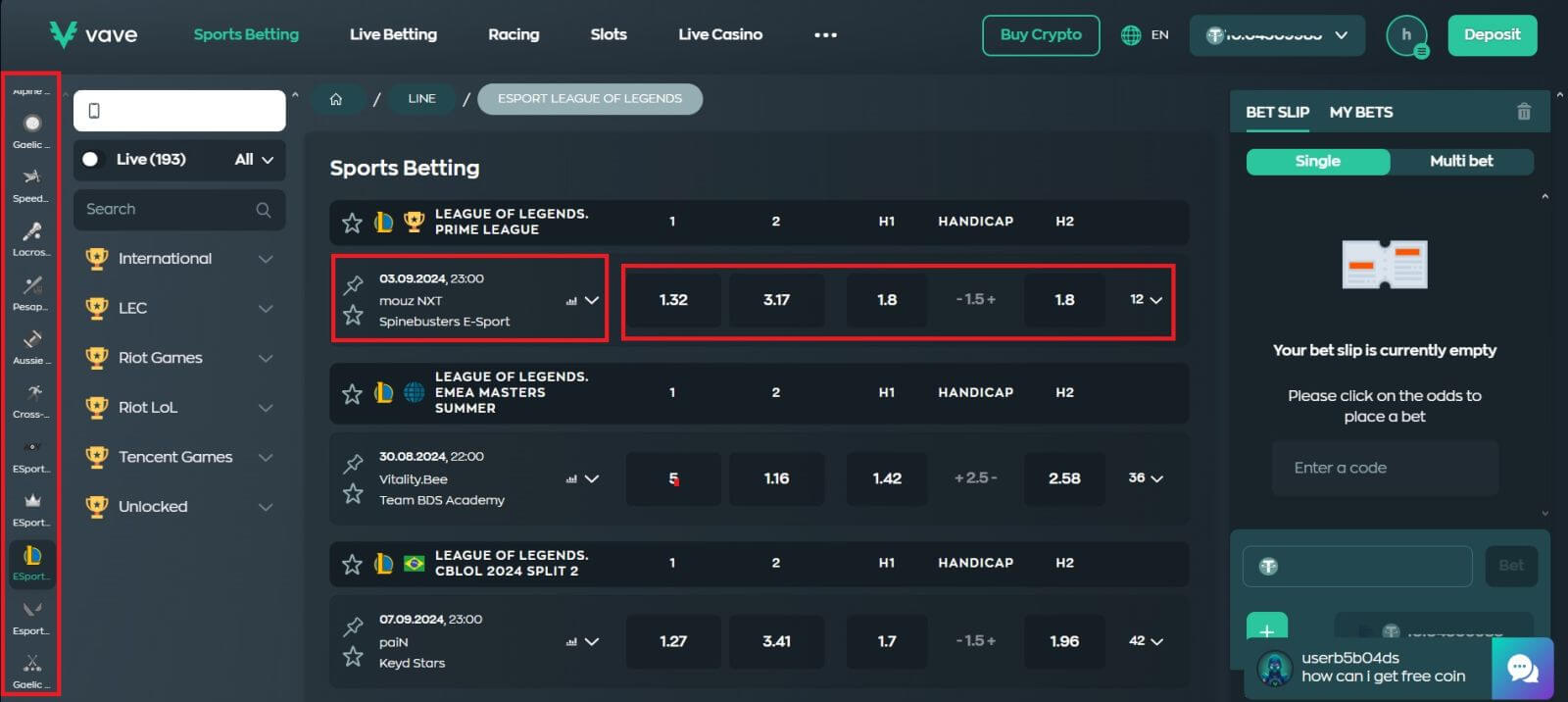Select H2 odds 2.58 in Vitality.Bee match
Screen dimensions: 1568x702
(1064, 478)
